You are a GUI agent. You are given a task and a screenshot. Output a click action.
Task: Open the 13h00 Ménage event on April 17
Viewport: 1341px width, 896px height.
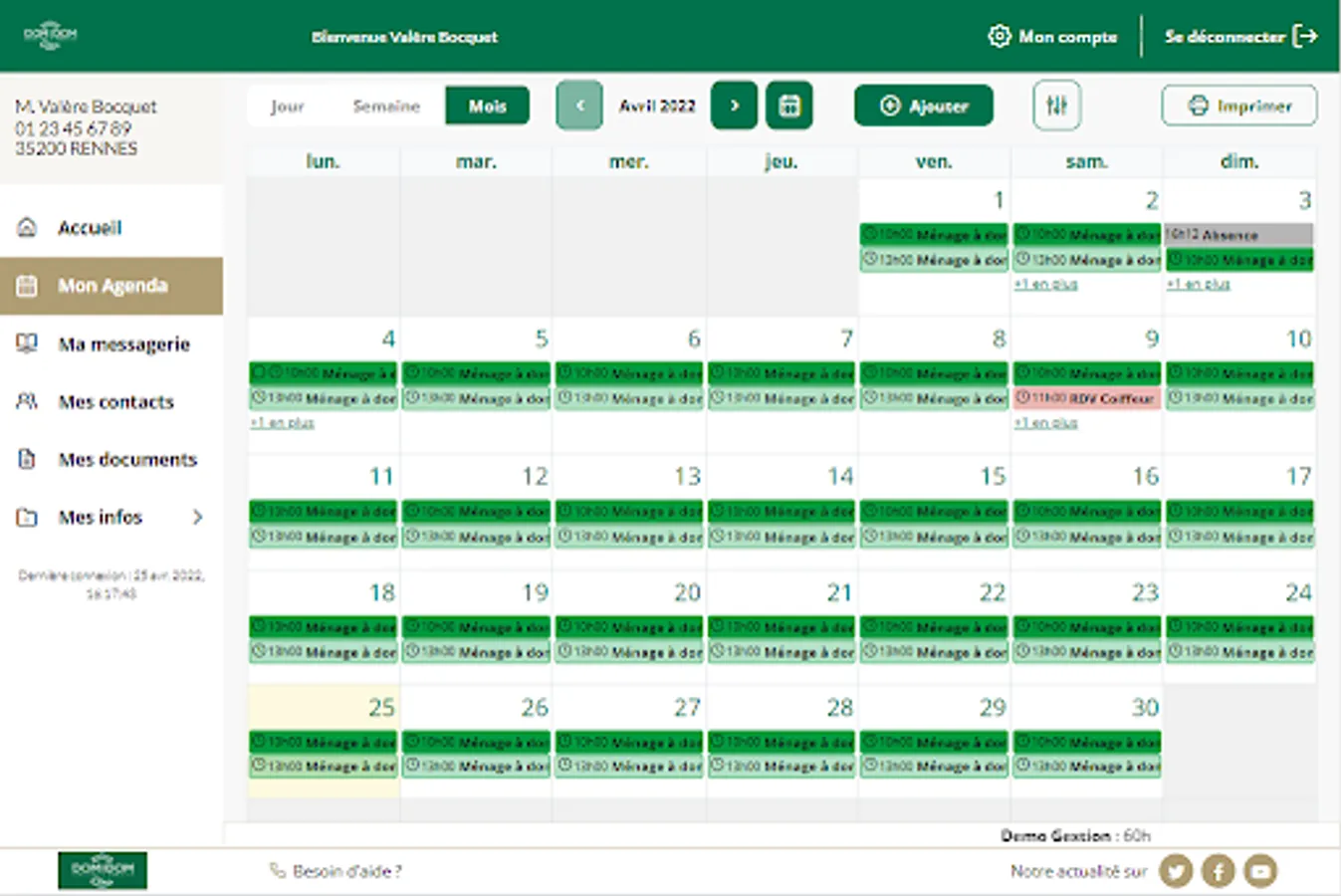coord(1239,537)
